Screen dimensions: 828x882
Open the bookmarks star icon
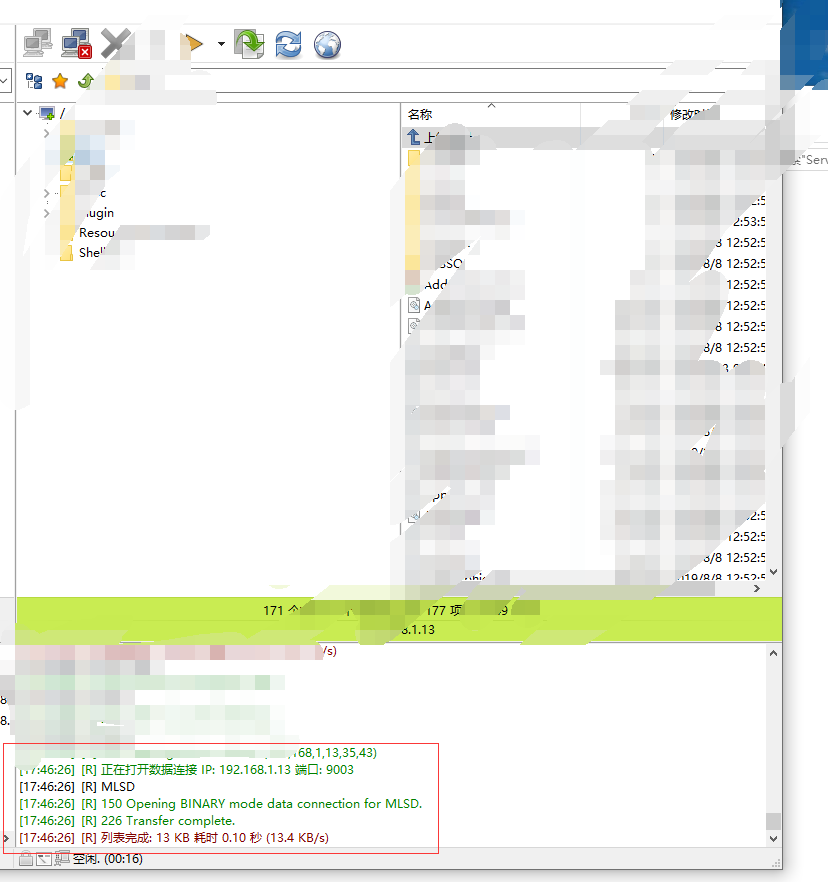tap(60, 82)
